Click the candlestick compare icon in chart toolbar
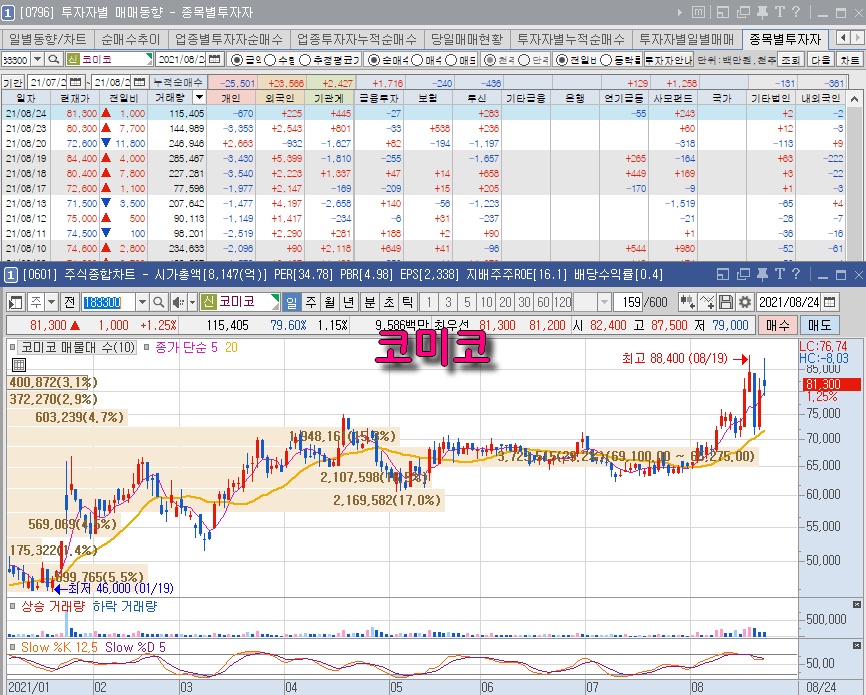 pyautogui.click(x=687, y=302)
